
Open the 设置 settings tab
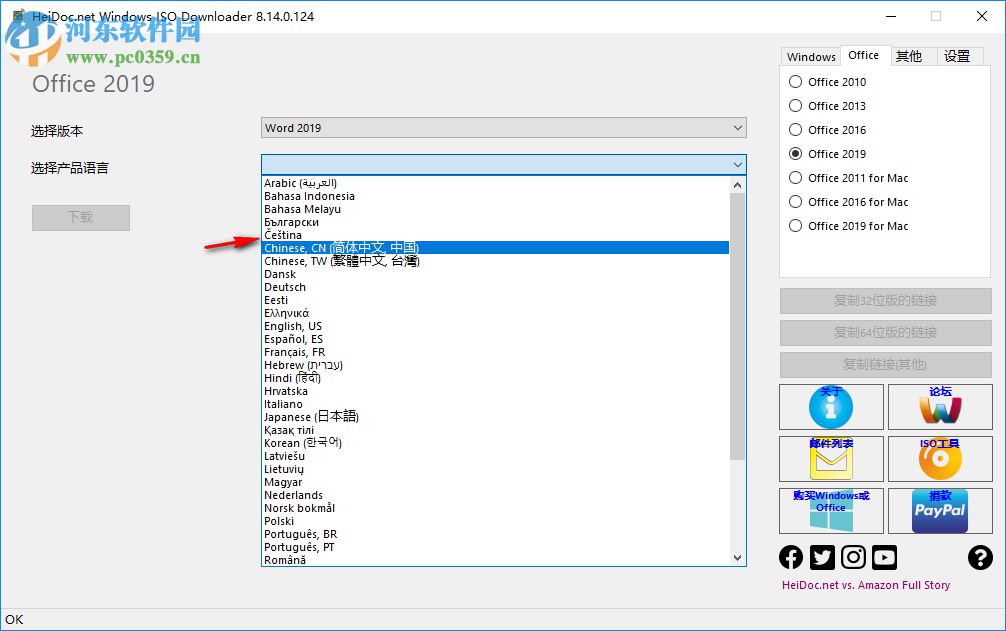coord(958,56)
